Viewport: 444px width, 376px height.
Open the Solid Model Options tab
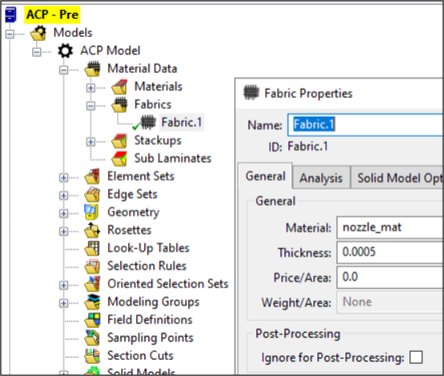coord(397,178)
